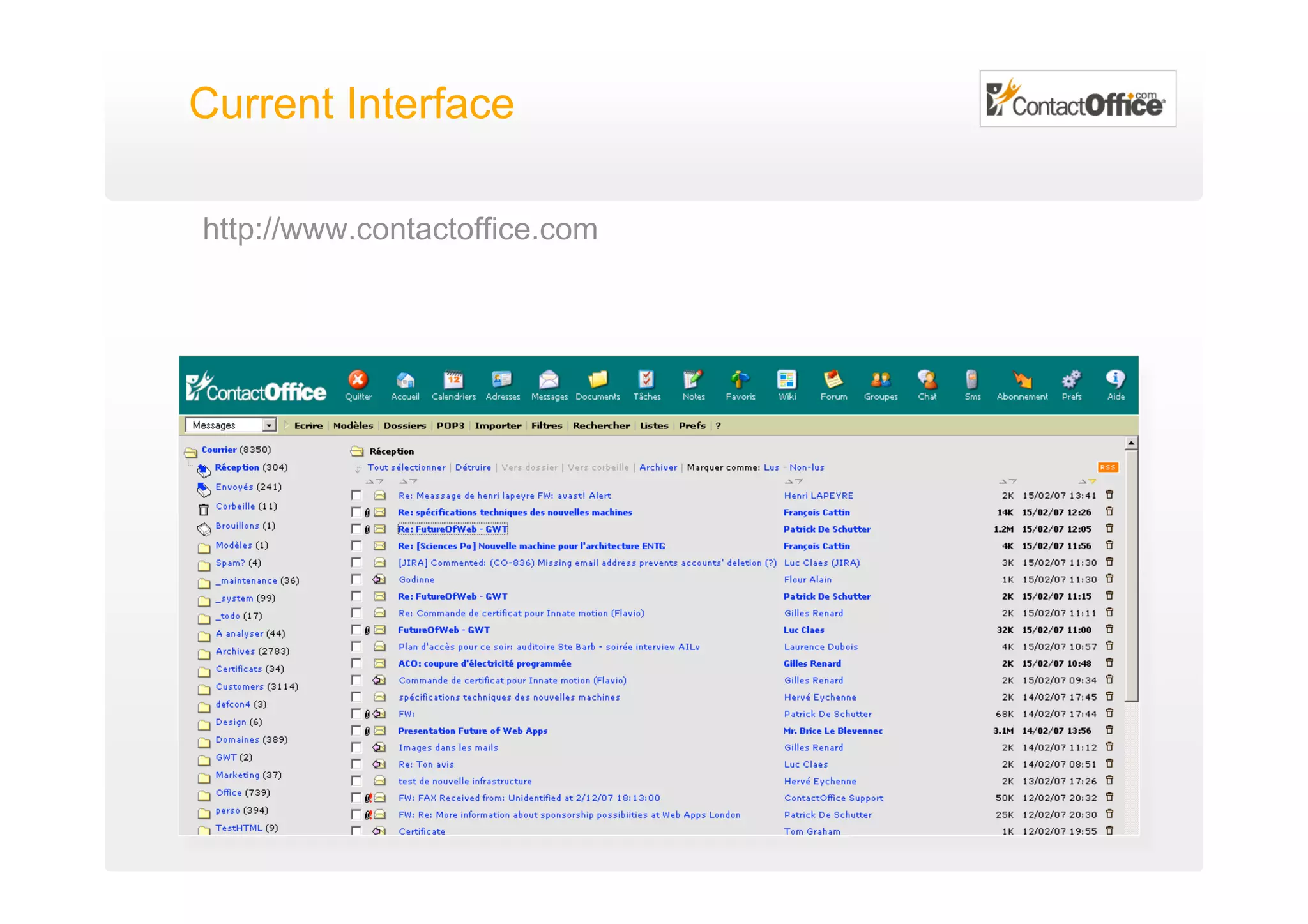
Task: Click the Chat icon
Action: pos(927,380)
